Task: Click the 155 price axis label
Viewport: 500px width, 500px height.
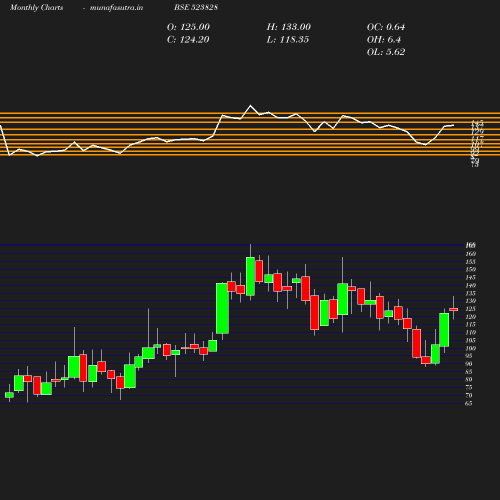Action: (x=471, y=262)
